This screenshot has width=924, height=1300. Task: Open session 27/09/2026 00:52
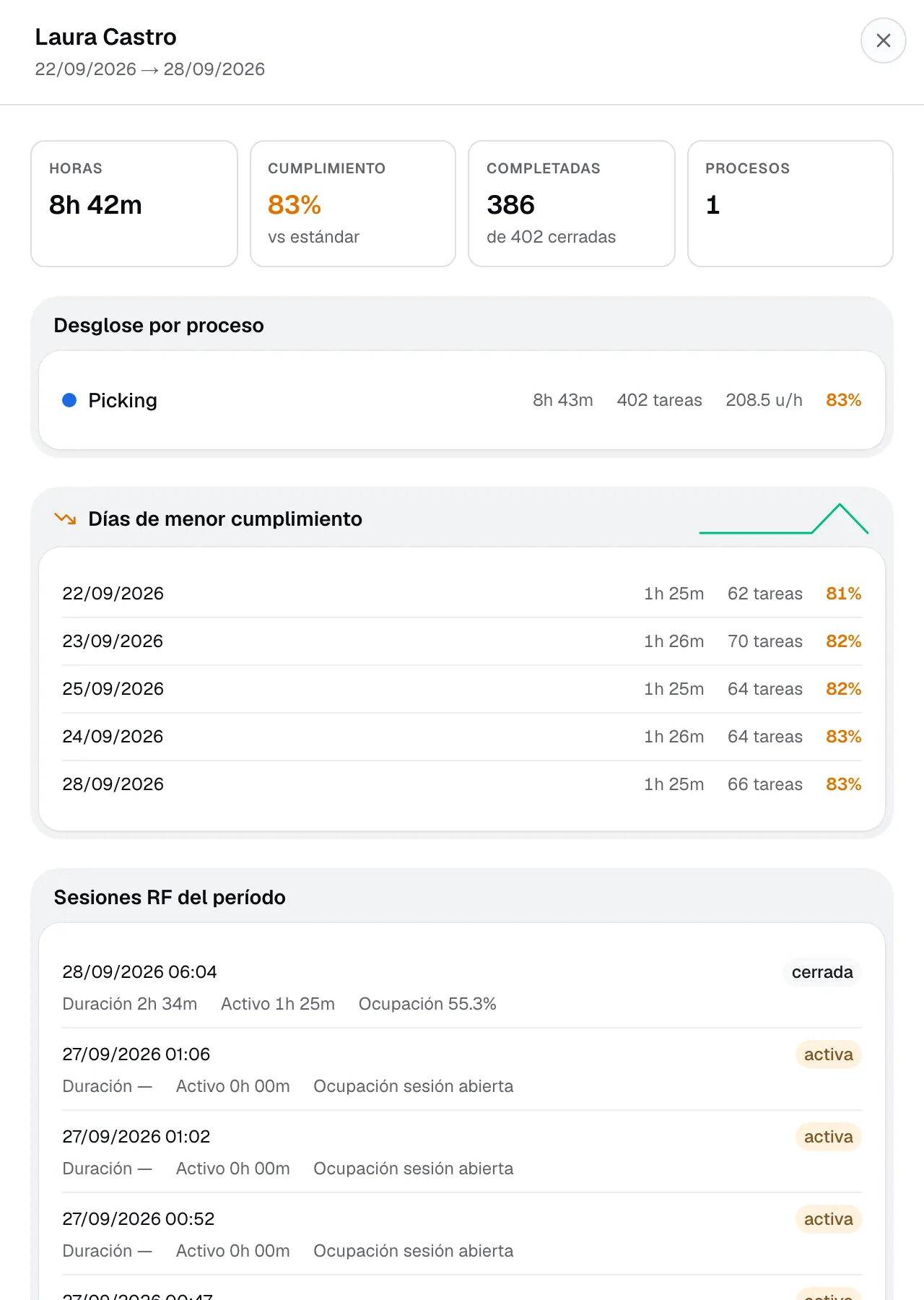click(x=462, y=1234)
